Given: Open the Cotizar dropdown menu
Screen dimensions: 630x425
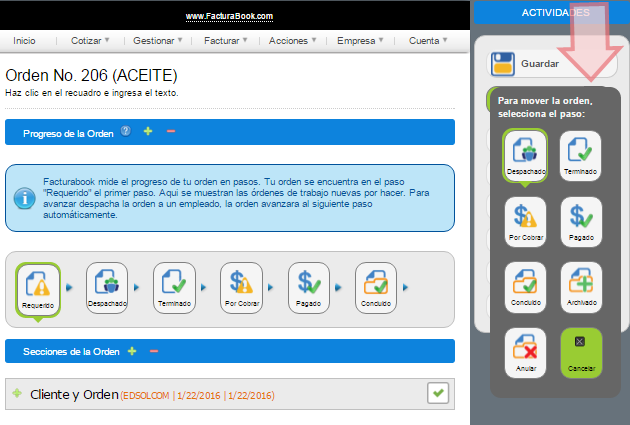Looking at the screenshot, I should pyautogui.click(x=90, y=41).
